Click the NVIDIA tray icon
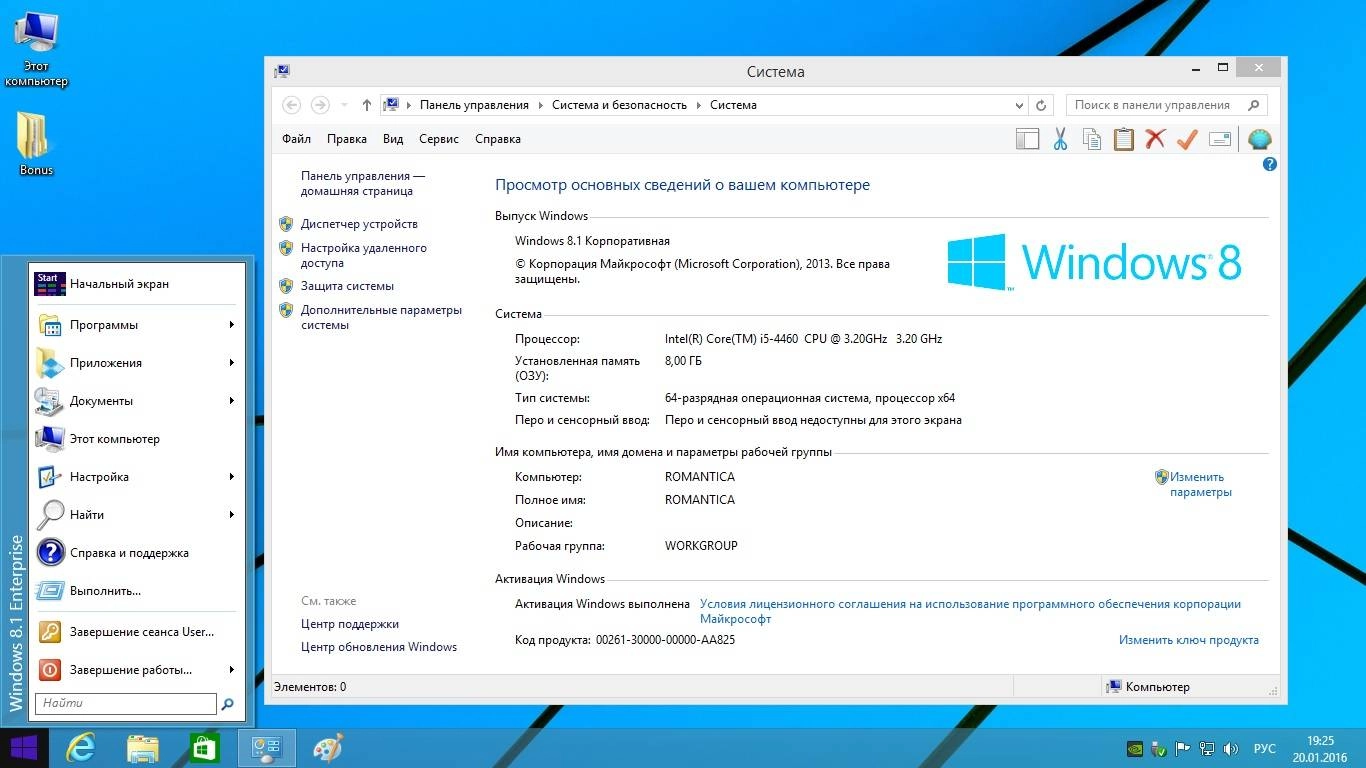Viewport: 1366px width, 768px height. 1135,748
